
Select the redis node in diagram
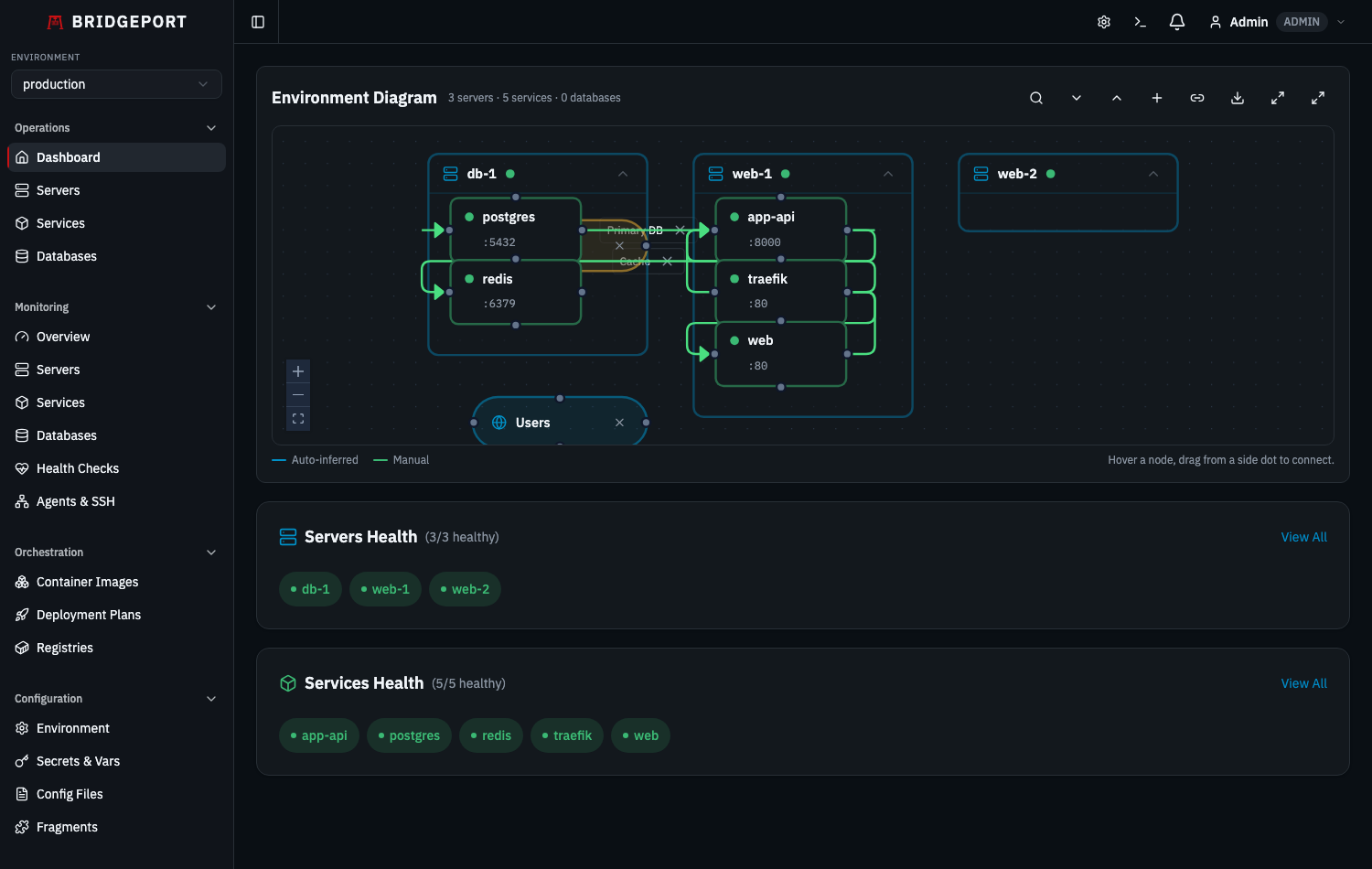click(x=516, y=292)
